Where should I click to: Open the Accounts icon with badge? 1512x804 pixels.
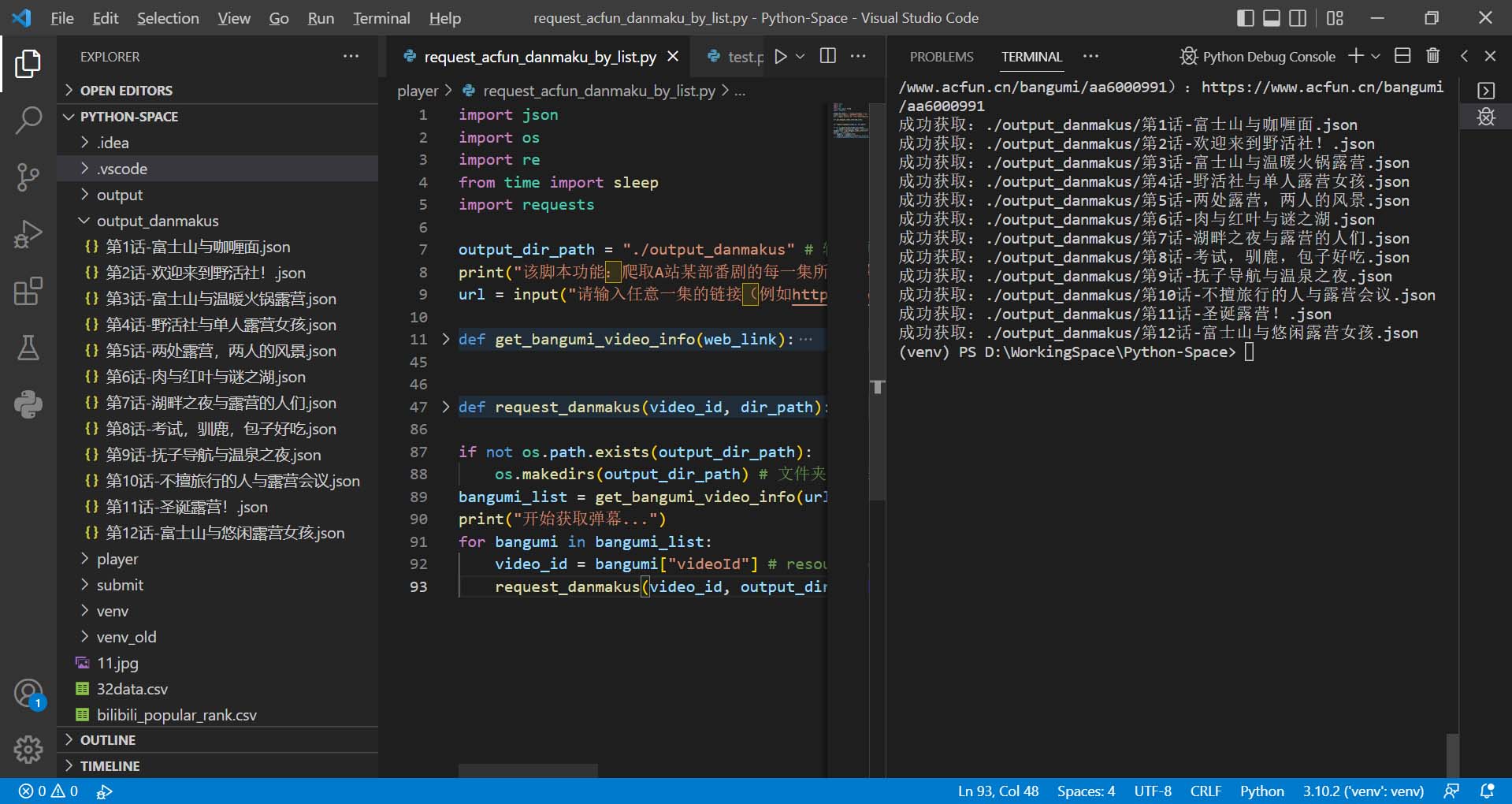28,694
